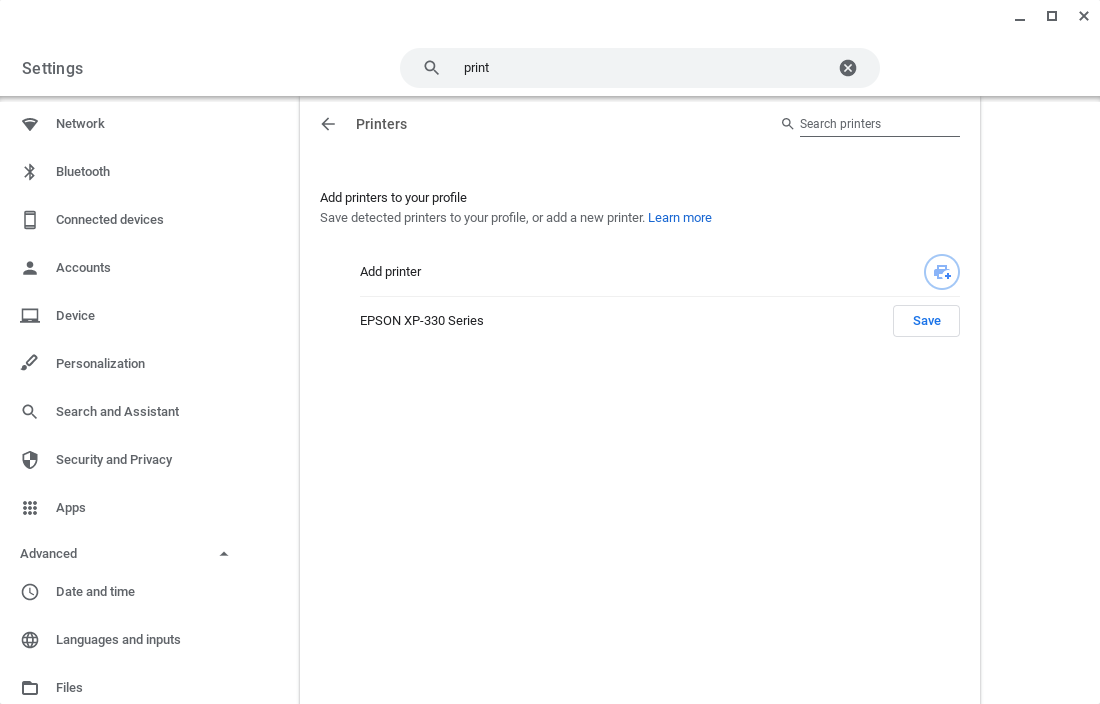Click the Connected devices phone icon
The image size is (1100, 704).
pyautogui.click(x=30, y=220)
